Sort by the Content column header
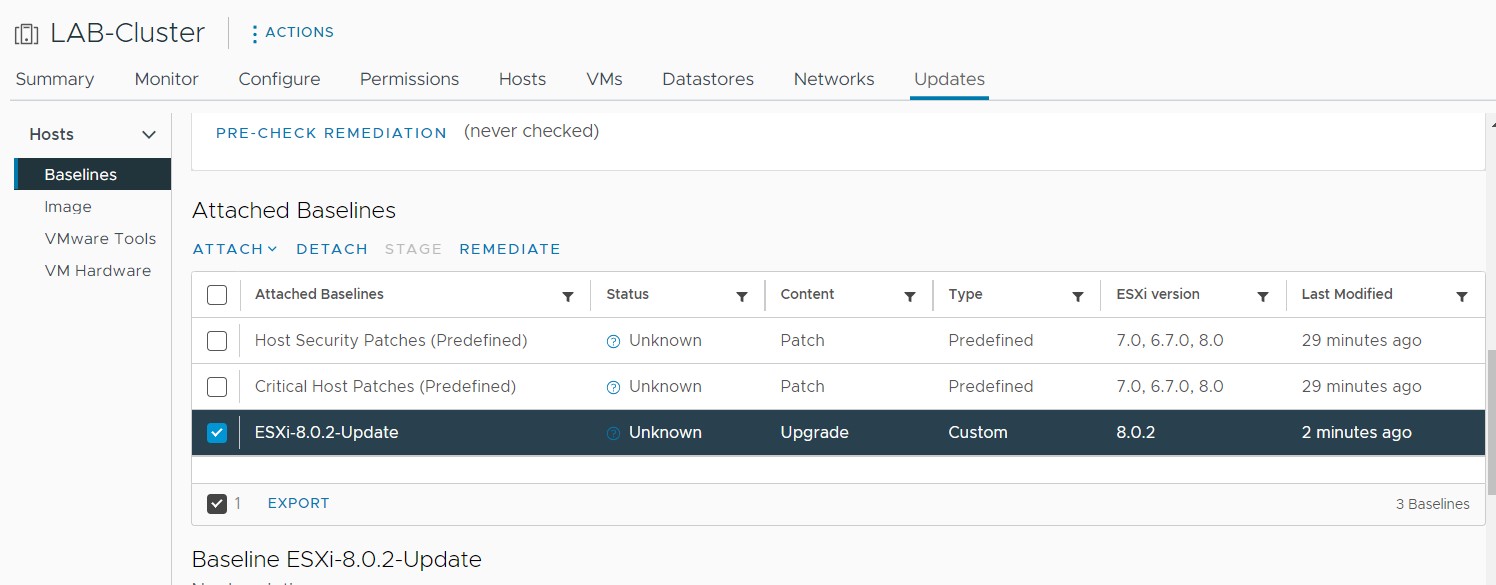Viewport: 1496px width, 585px height. [x=807, y=294]
